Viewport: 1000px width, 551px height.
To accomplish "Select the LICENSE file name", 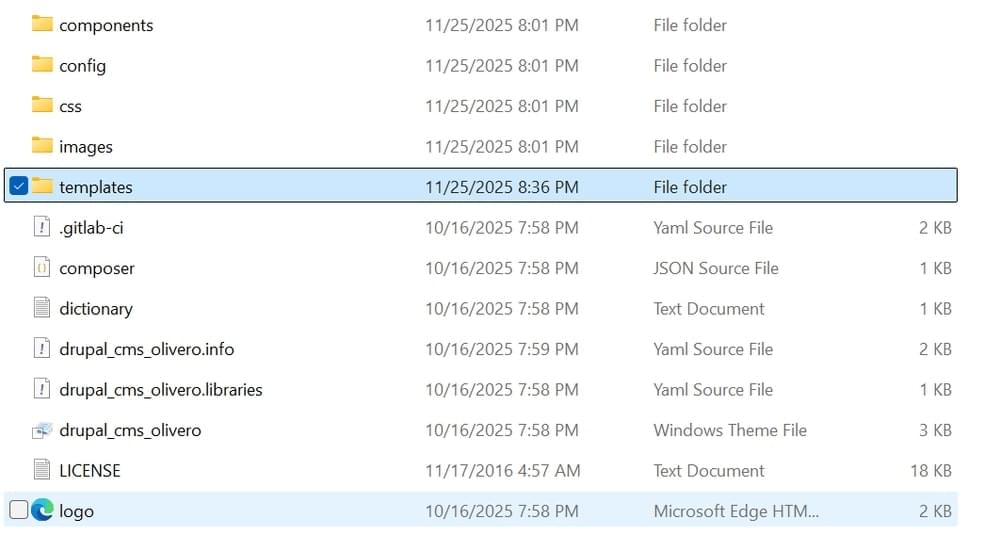I will point(90,470).
